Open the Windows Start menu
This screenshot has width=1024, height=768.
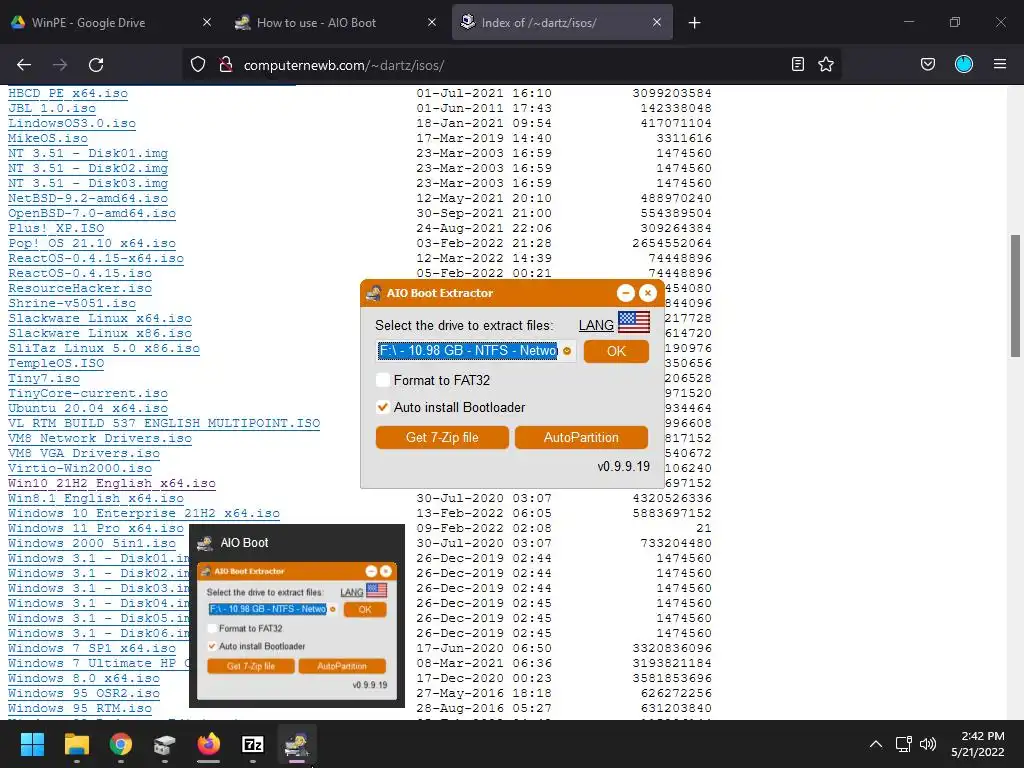(x=32, y=744)
